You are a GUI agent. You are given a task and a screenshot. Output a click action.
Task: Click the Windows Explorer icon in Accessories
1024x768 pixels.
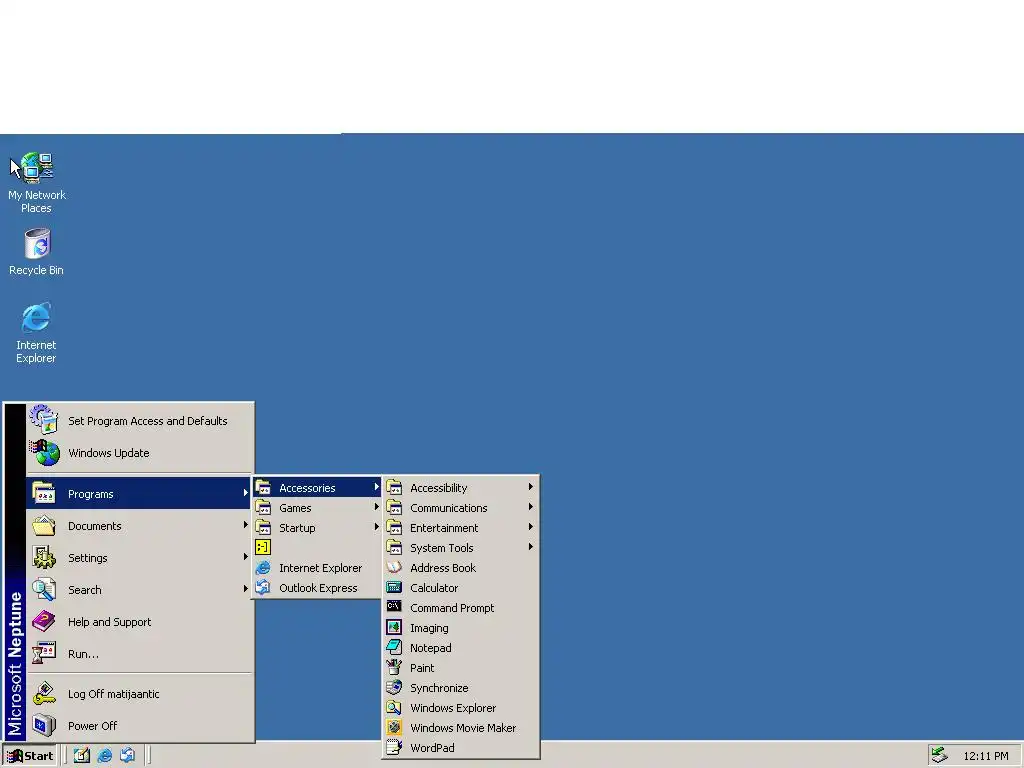pos(394,707)
